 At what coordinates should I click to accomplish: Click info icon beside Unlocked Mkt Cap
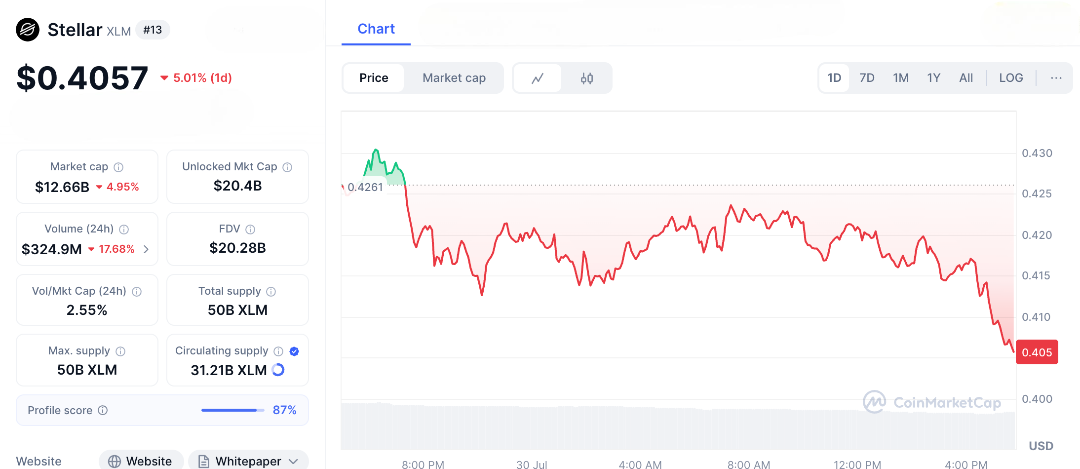coord(288,167)
